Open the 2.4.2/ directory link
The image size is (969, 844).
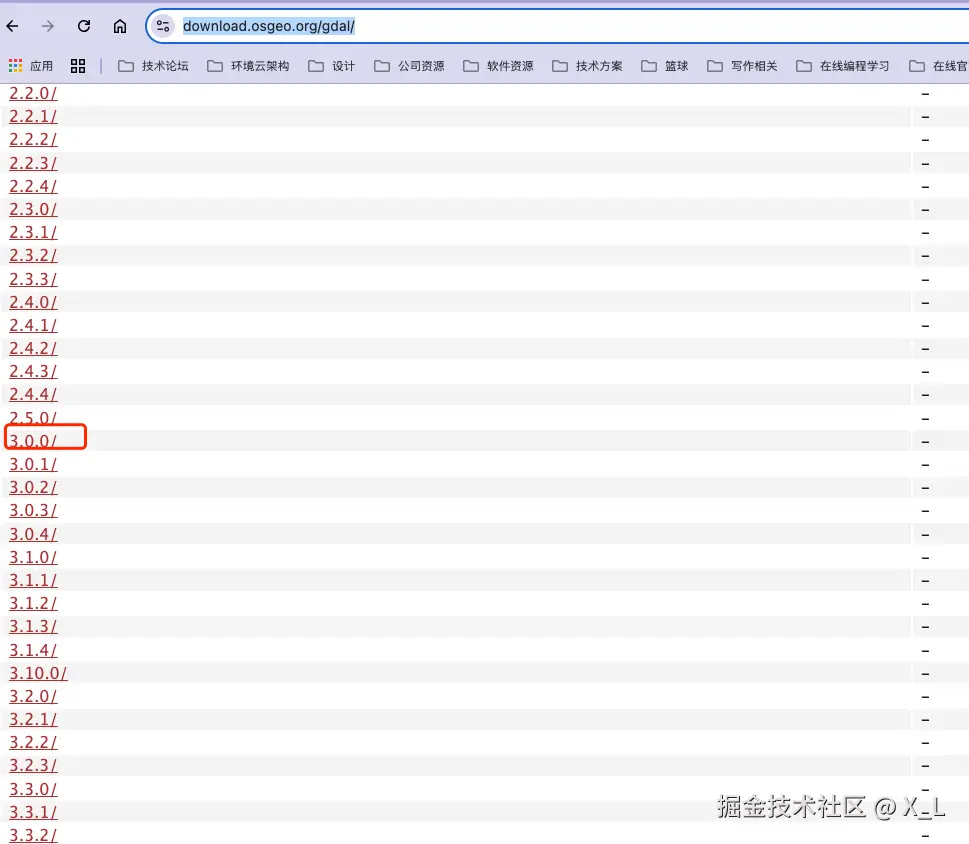tap(33, 348)
